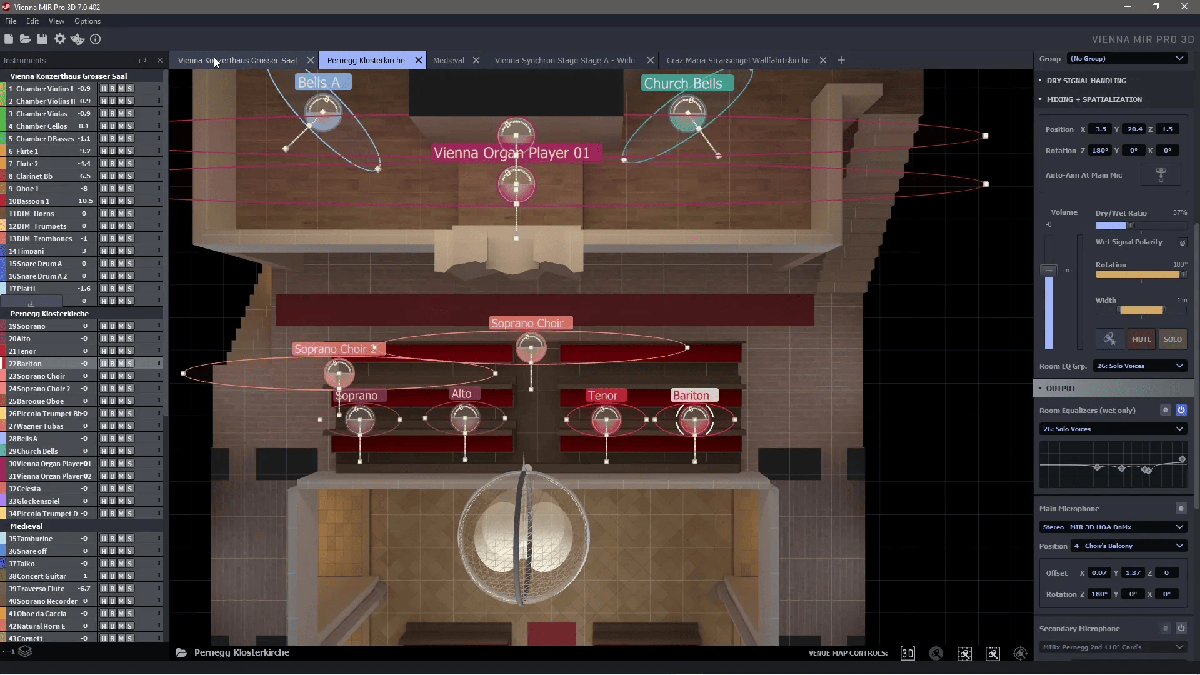1200x675 pixels.
Task: Click the Auto-Aim At Main Mic icon
Action: pyautogui.click(x=1161, y=175)
